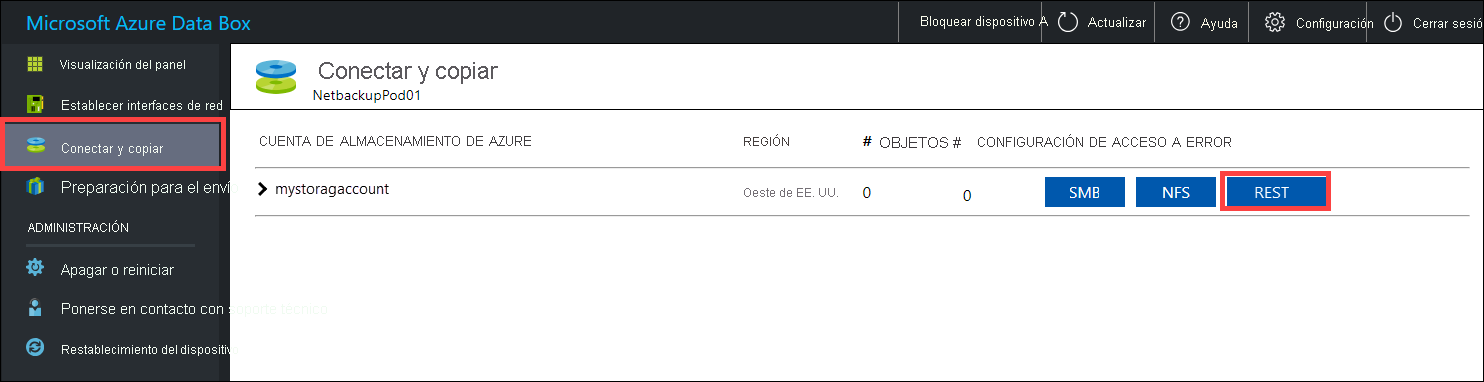Click the Ponerse en contacto con soporte icon
The height and width of the screenshot is (382, 1484).
click(x=35, y=308)
